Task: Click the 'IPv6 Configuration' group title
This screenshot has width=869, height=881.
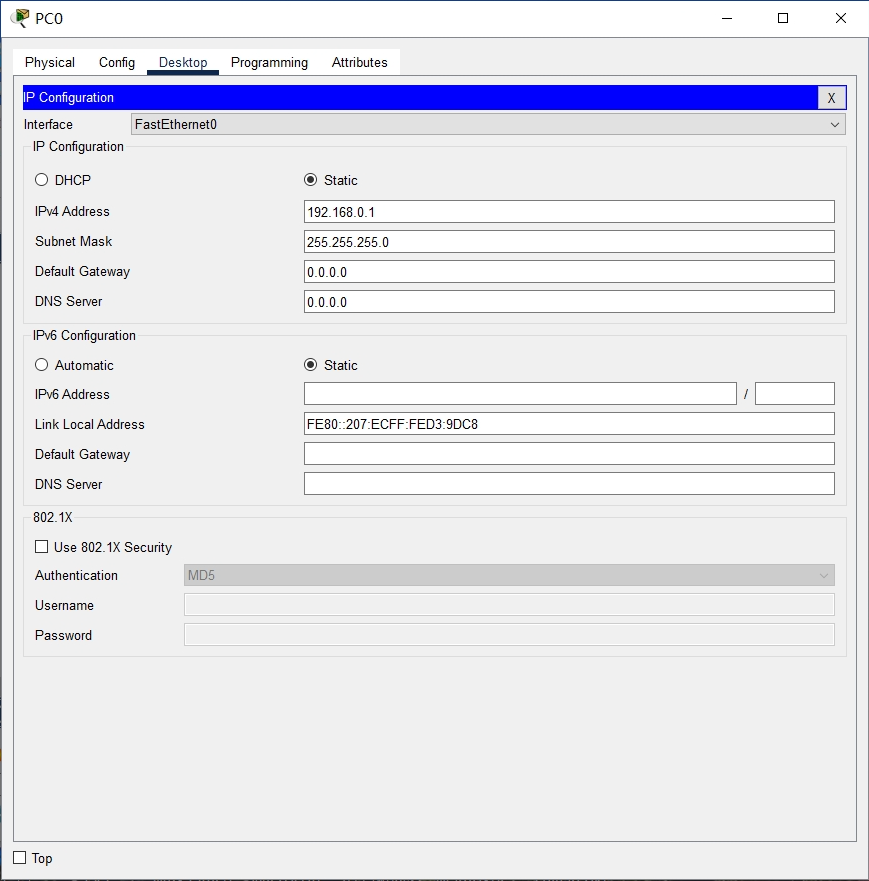Action: [84, 335]
